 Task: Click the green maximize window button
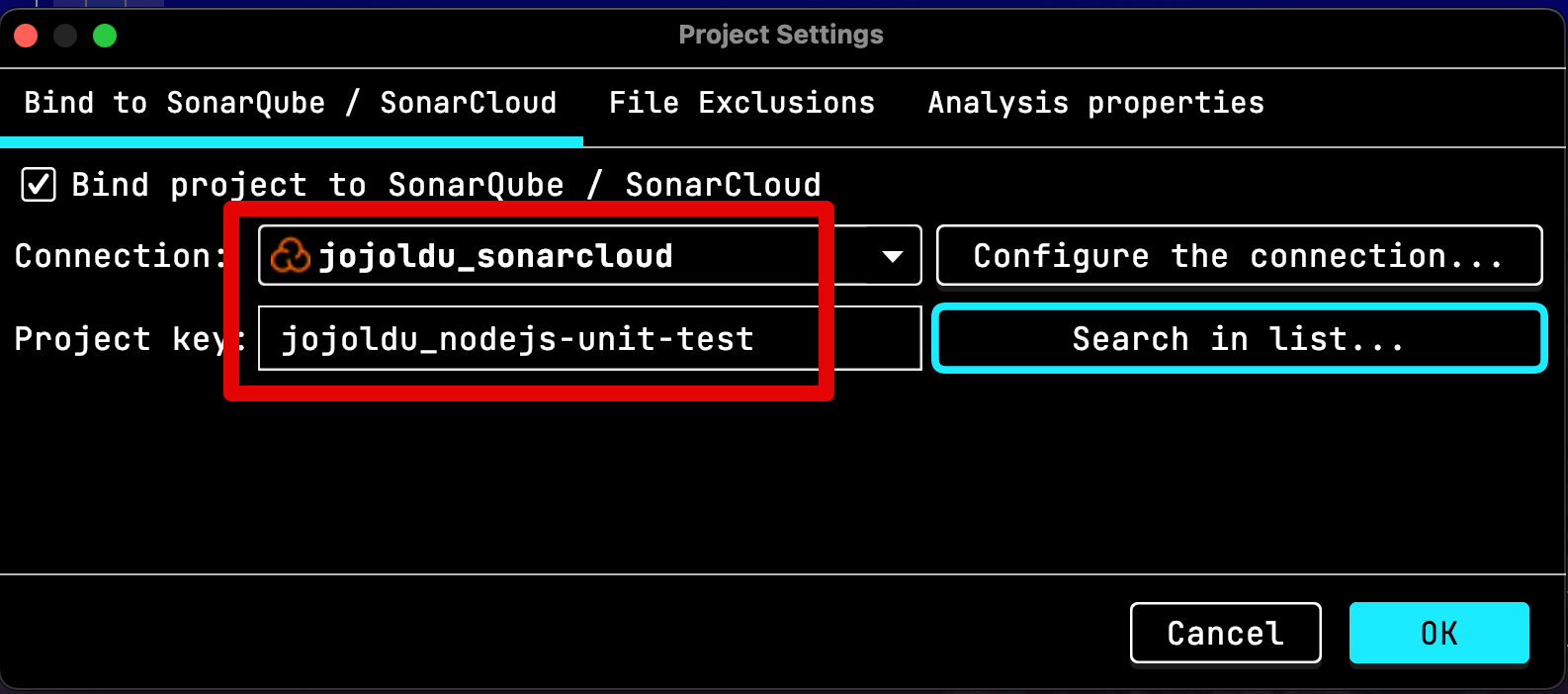coord(105,37)
